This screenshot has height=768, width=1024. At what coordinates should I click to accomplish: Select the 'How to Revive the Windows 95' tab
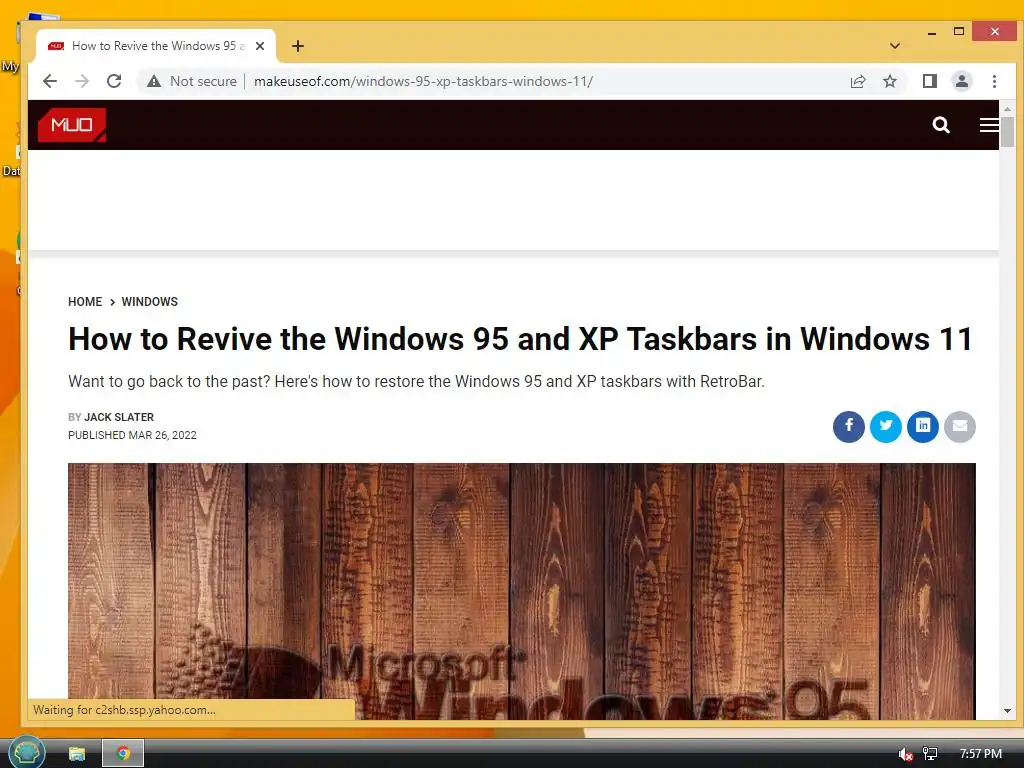[x=156, y=46]
